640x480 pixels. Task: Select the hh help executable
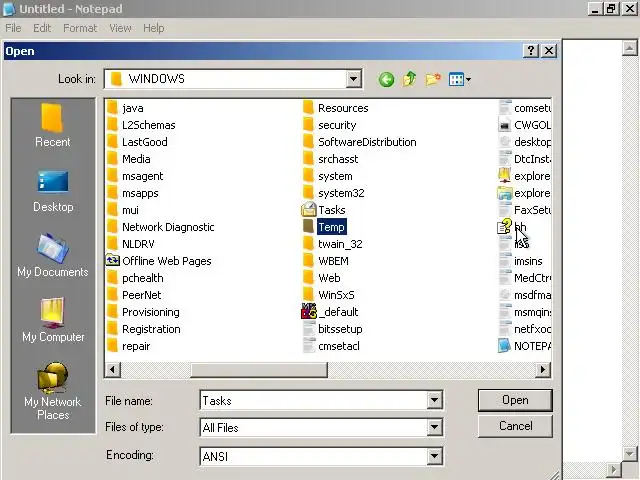pyautogui.click(x=512, y=227)
